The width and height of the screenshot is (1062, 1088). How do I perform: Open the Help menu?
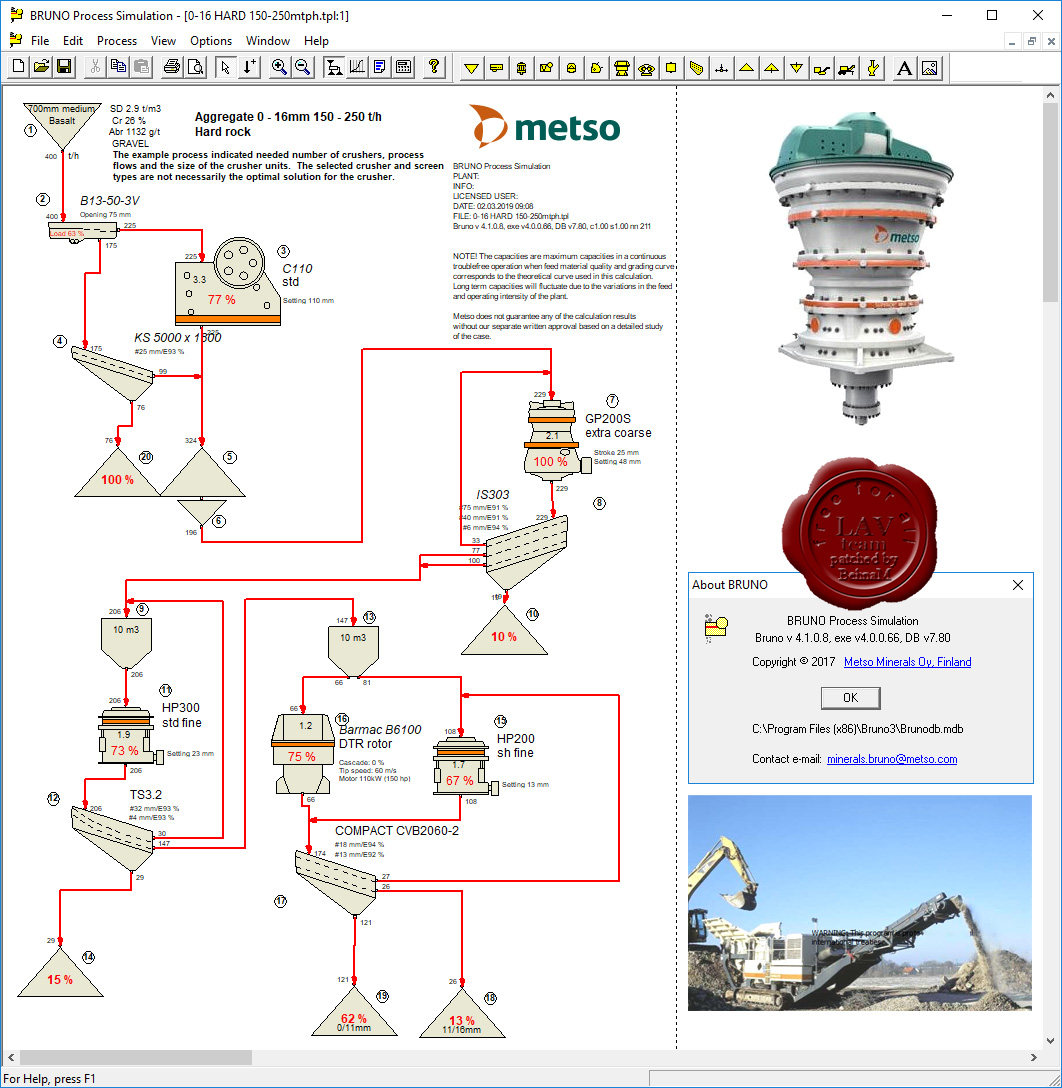tap(316, 41)
